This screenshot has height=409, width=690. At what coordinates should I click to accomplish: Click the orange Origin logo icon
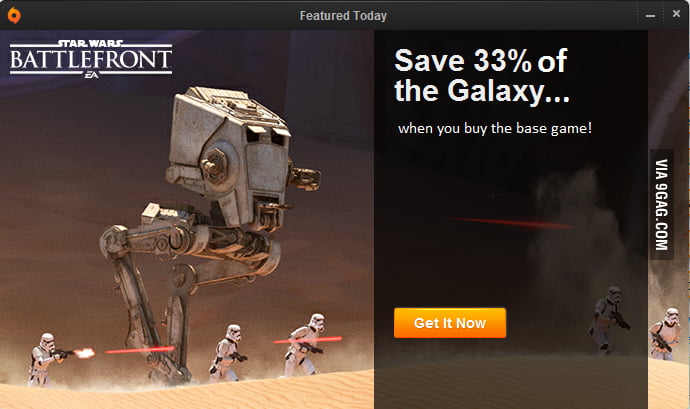(14, 15)
